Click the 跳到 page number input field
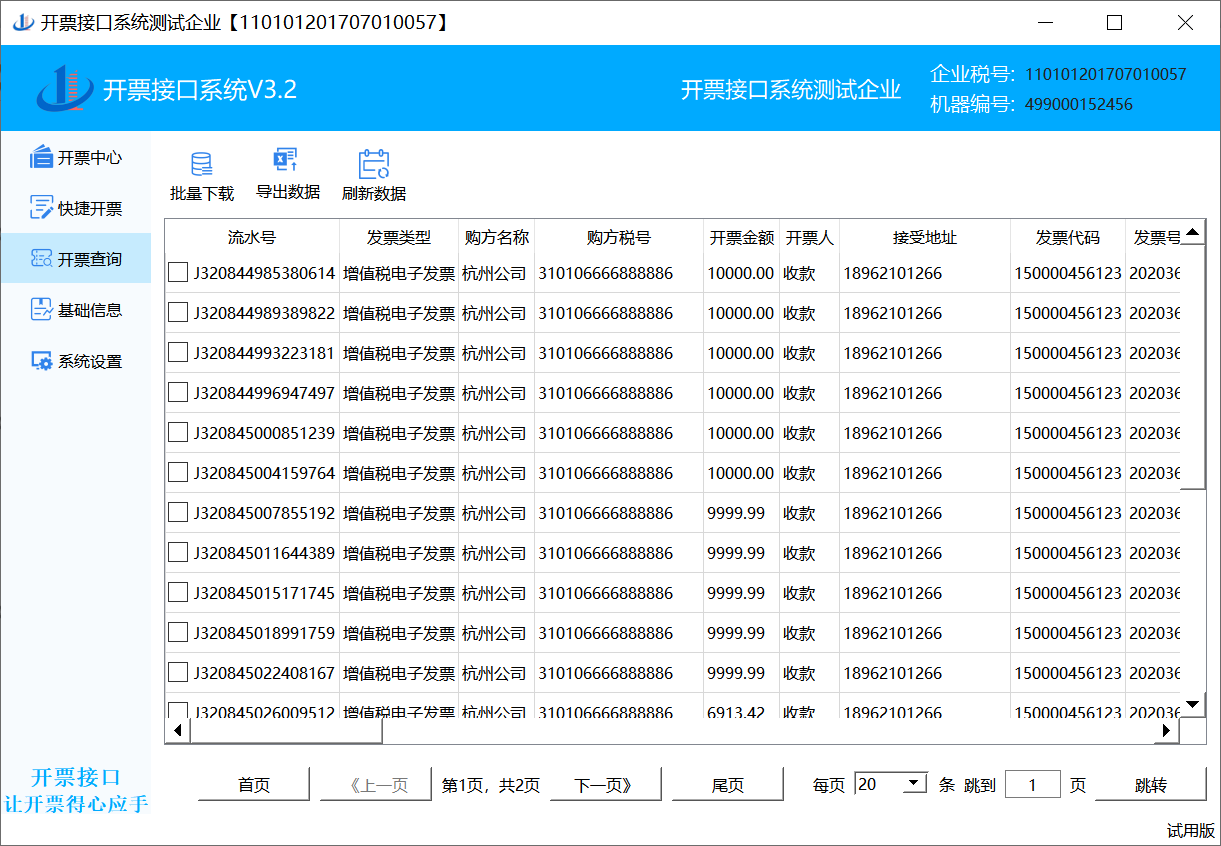Screen dimensions: 1221x846 pyautogui.click(x=1031, y=785)
